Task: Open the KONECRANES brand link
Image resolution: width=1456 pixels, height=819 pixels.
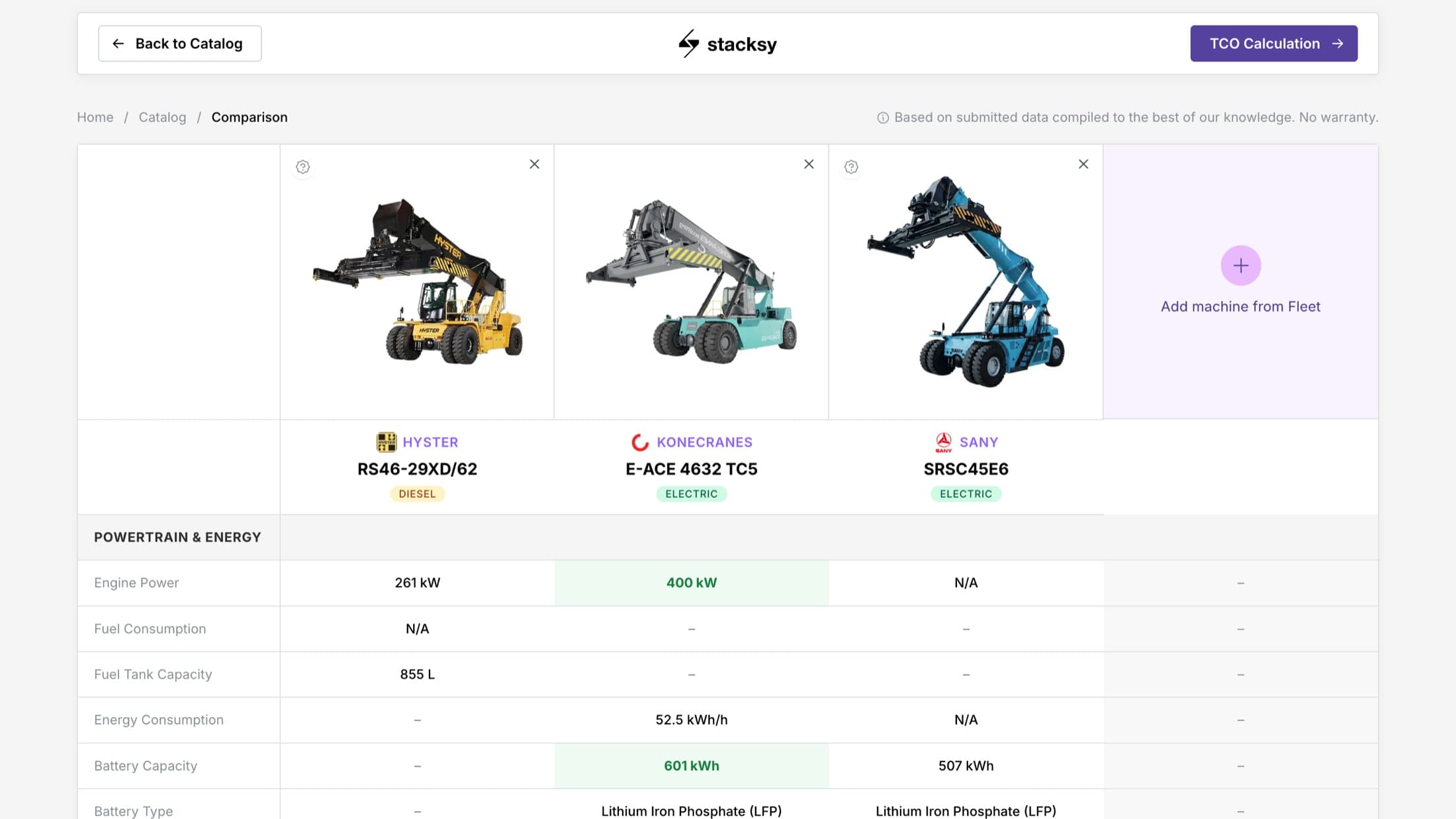Action: click(x=704, y=442)
